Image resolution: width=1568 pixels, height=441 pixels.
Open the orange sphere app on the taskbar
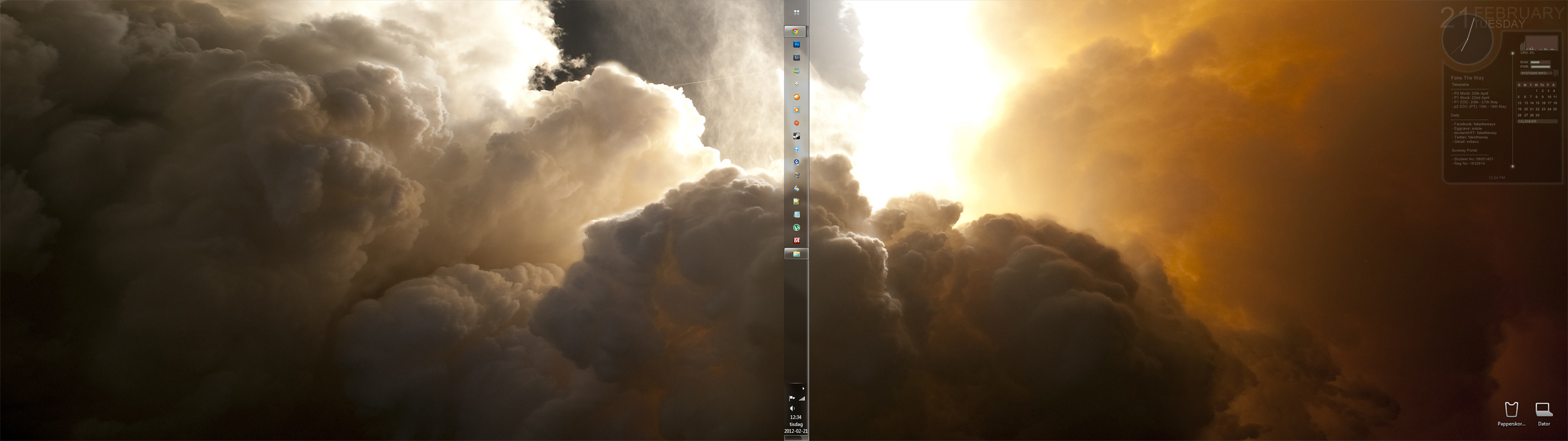pos(796,96)
